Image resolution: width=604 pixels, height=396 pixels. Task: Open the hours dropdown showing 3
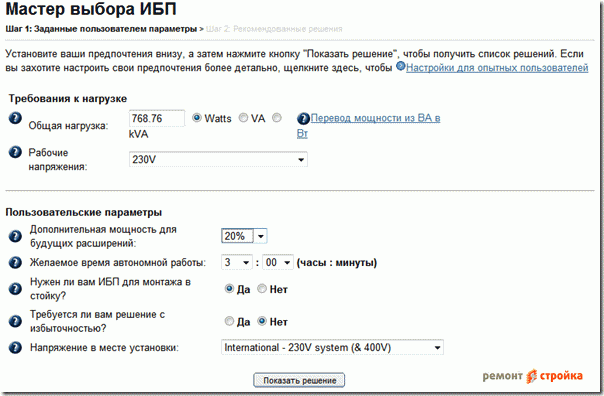pos(237,262)
